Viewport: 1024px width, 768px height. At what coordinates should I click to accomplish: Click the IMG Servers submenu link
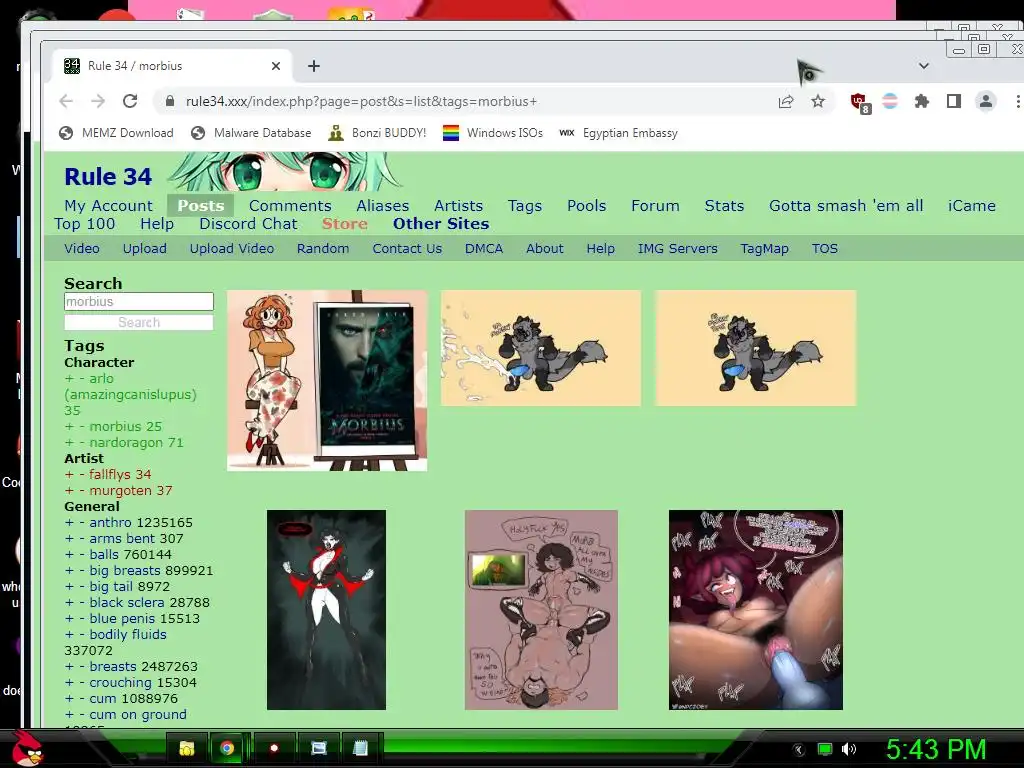tap(677, 249)
